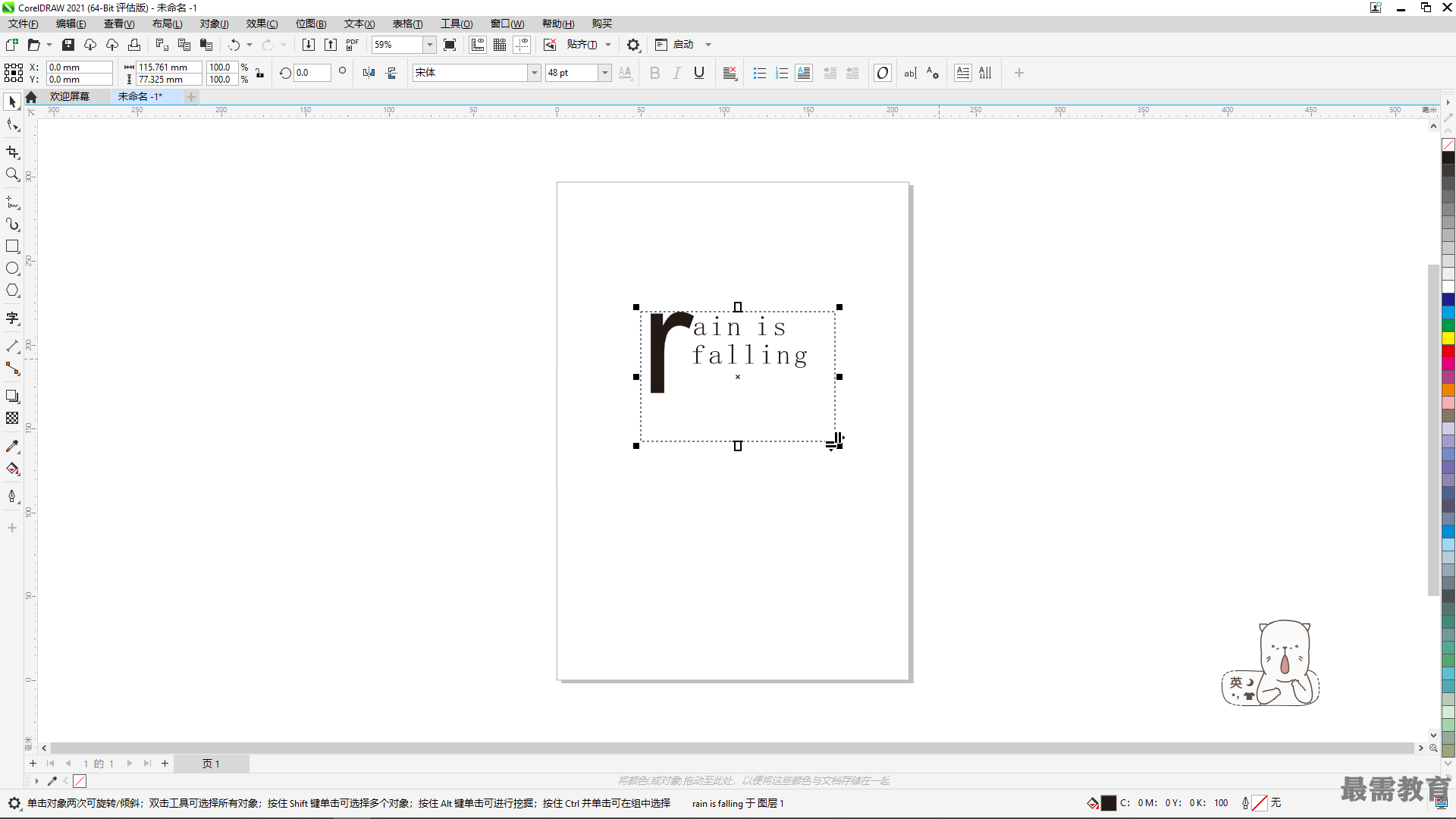The height and width of the screenshot is (819, 1456).
Task: Open the 购买 menu item
Action: [601, 24]
